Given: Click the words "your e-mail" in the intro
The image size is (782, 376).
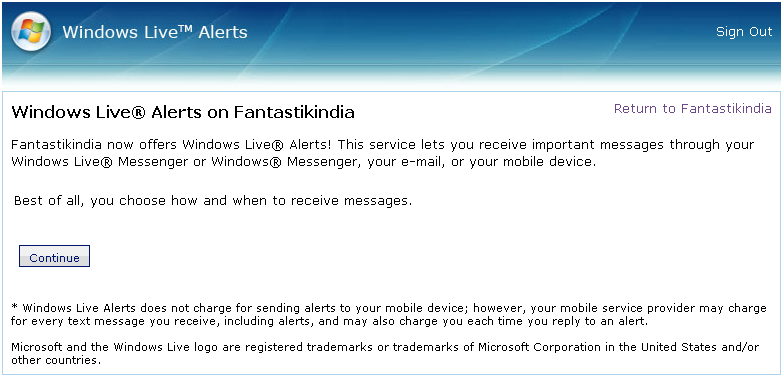Looking at the screenshot, I should coord(405,163).
